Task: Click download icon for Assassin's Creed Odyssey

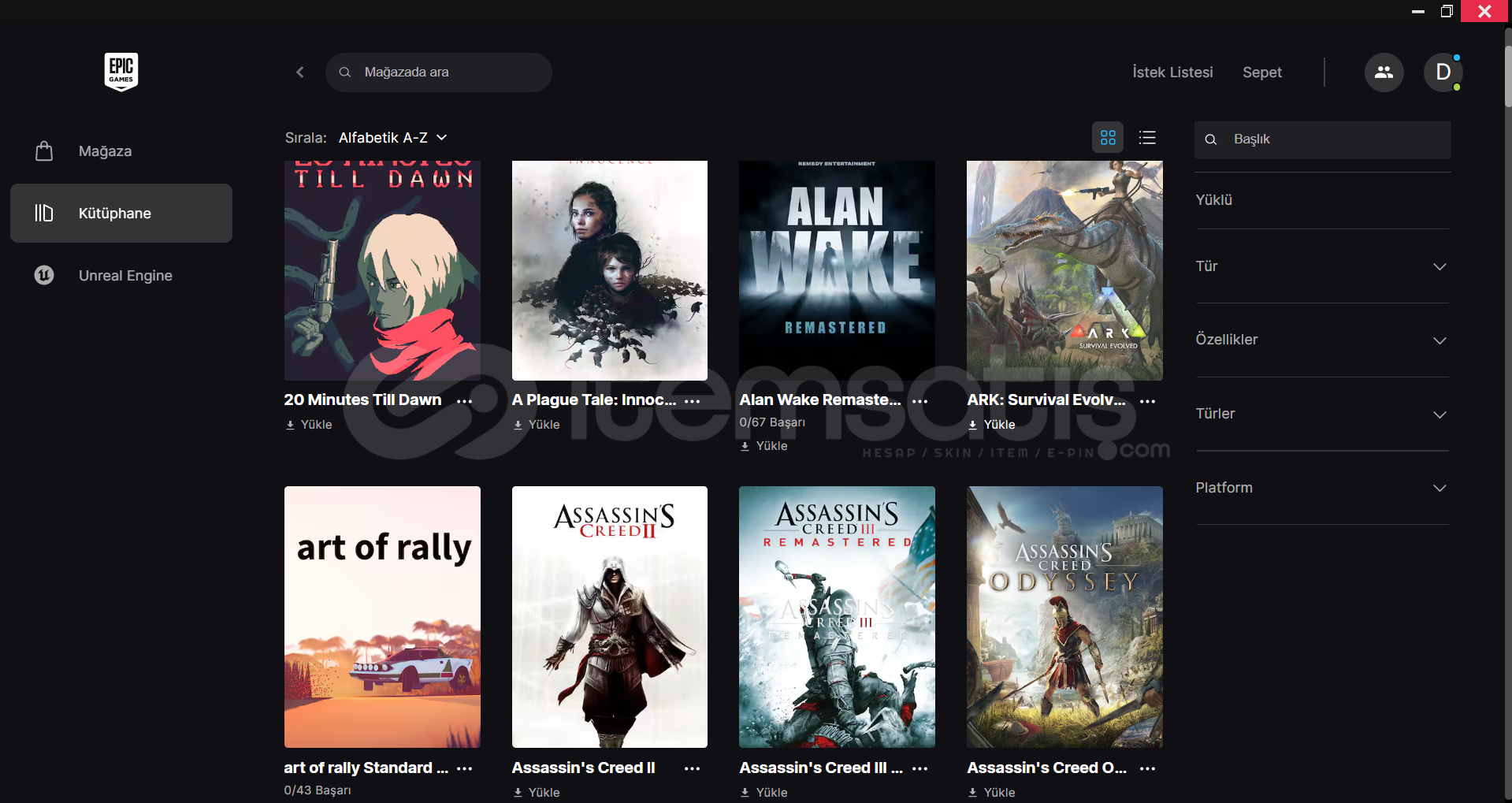Action: (972, 793)
